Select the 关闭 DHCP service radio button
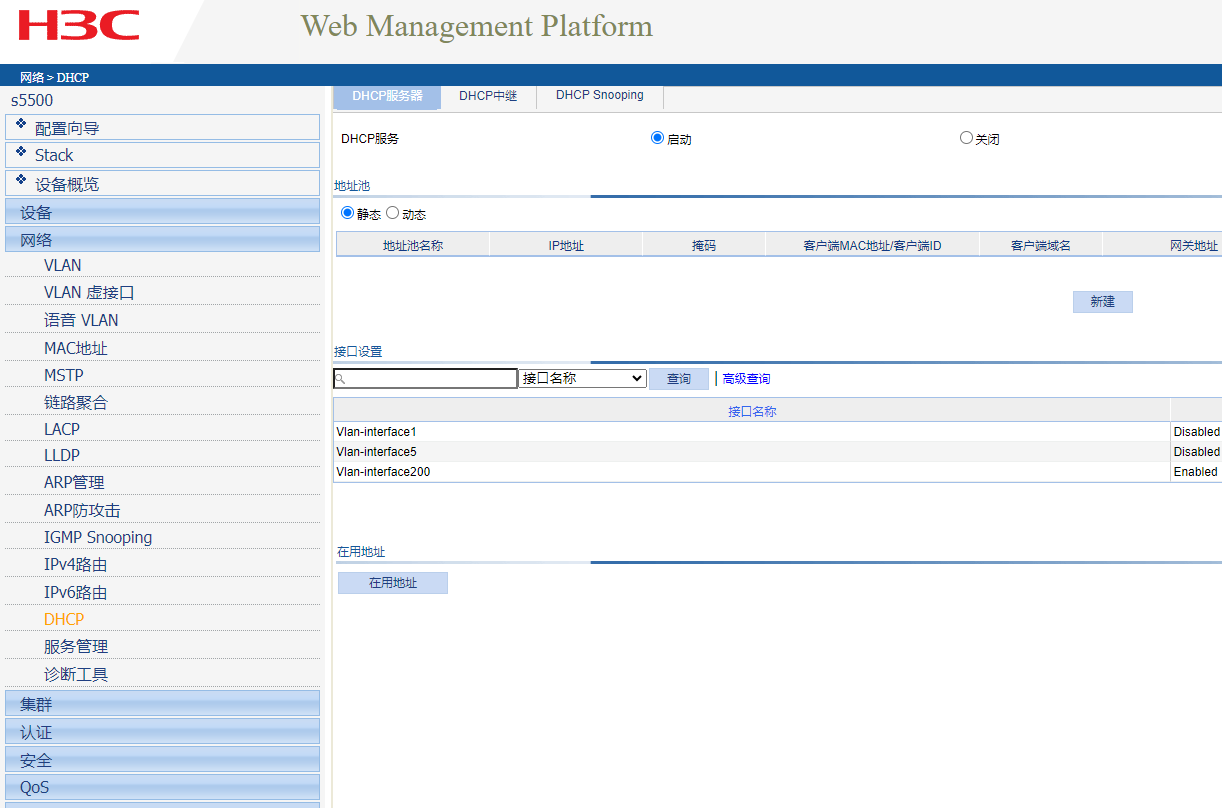This screenshot has height=808, width=1222. pos(966,138)
